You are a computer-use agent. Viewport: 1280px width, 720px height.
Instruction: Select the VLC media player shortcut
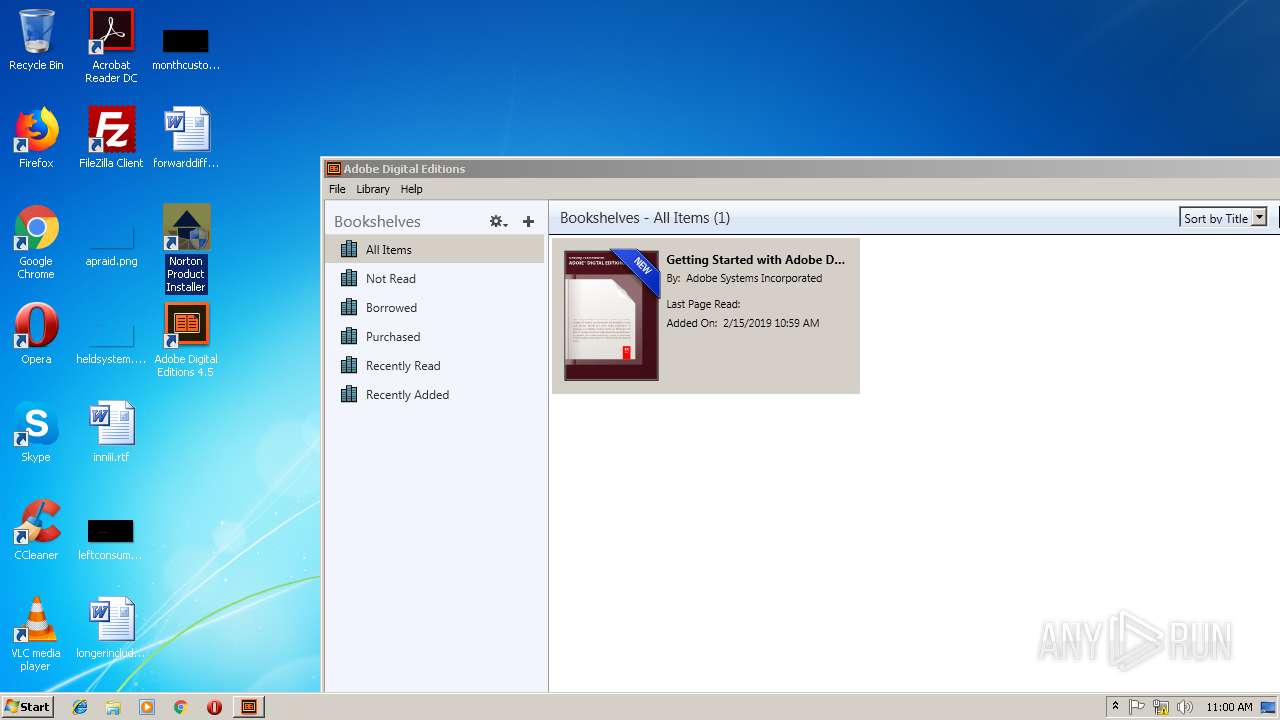(36, 634)
